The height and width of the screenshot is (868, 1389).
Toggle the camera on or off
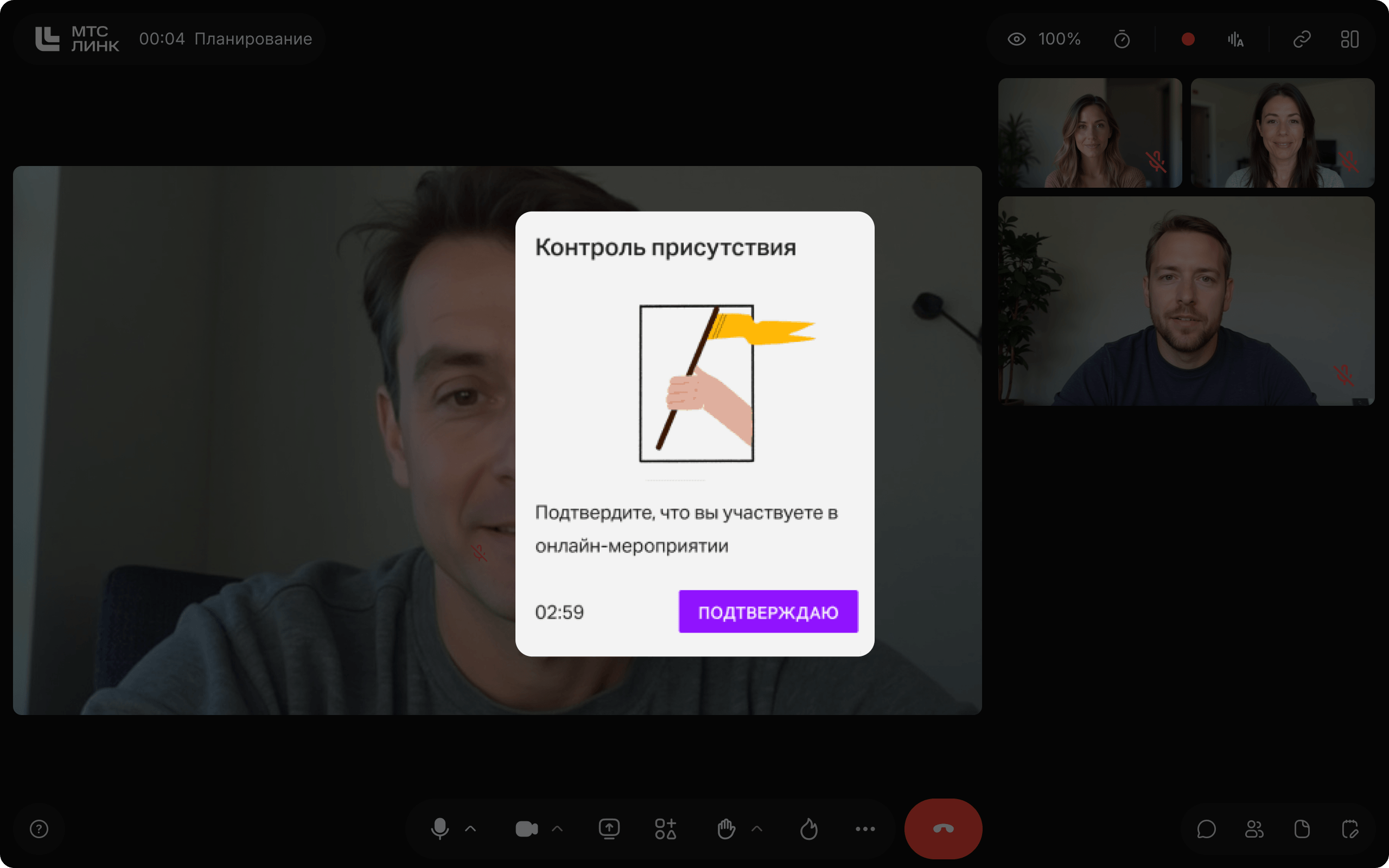[x=526, y=828]
